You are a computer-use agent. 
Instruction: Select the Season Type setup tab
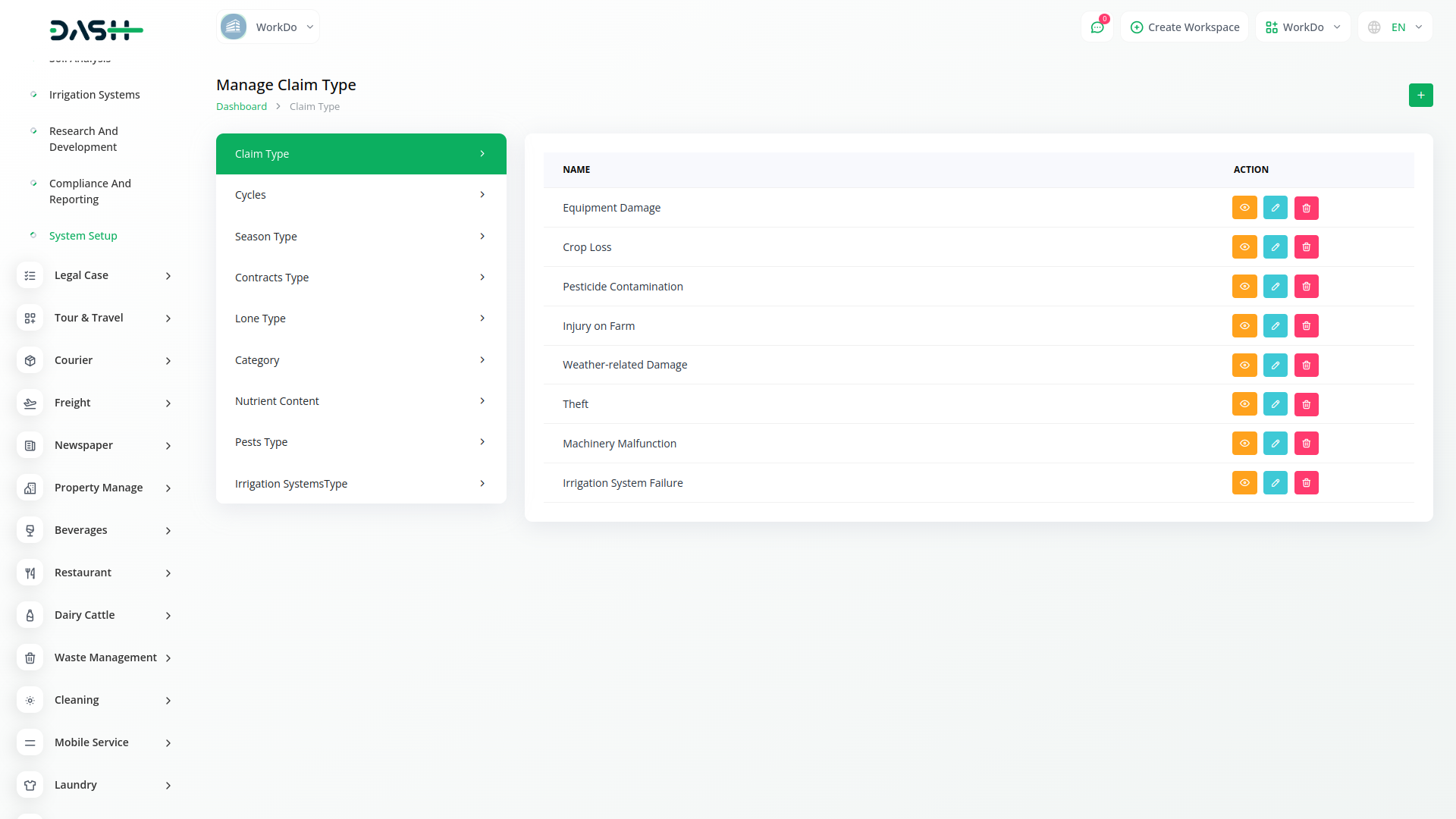360,237
